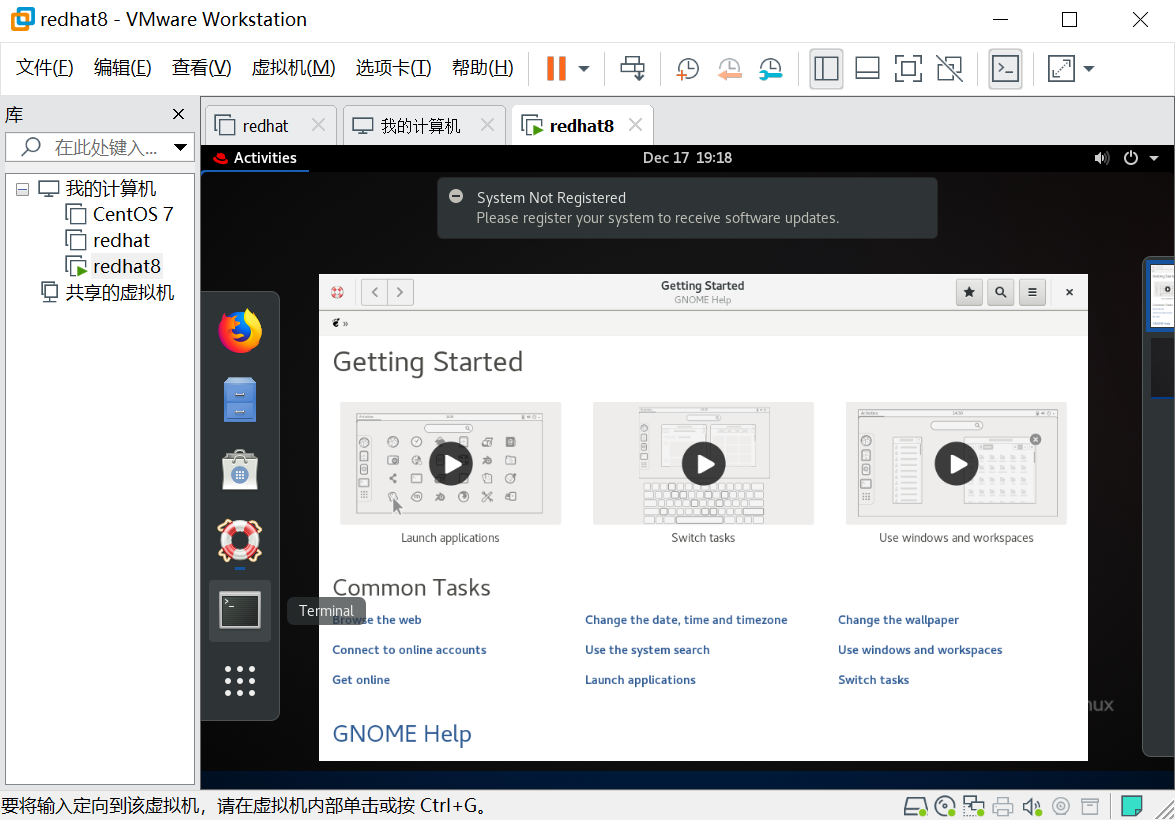Open Use the system search link
The width and height of the screenshot is (1175, 820).
647,650
